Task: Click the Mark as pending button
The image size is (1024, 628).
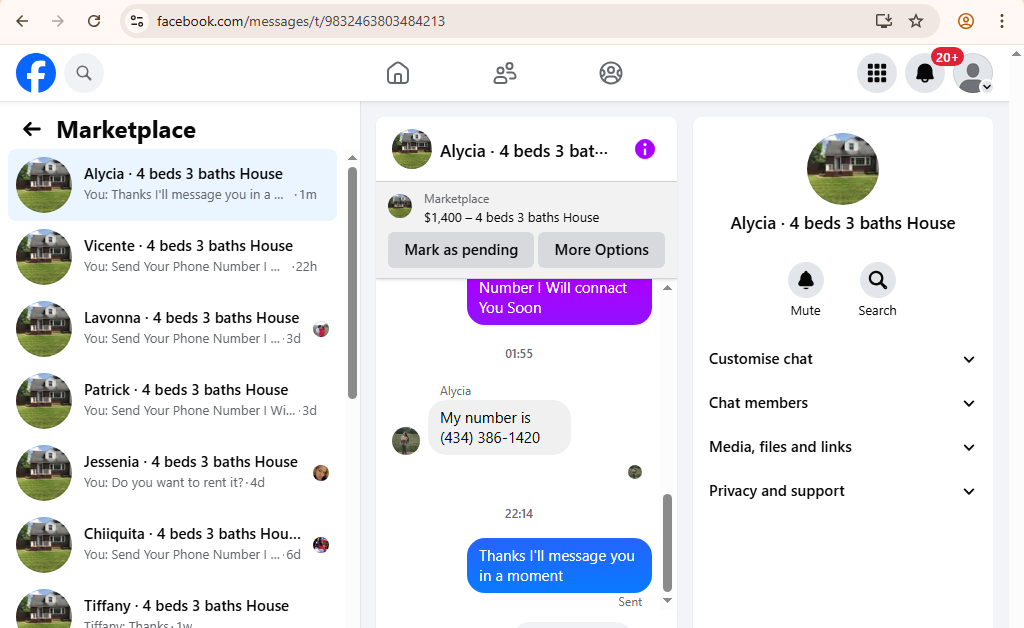Action: point(461,250)
